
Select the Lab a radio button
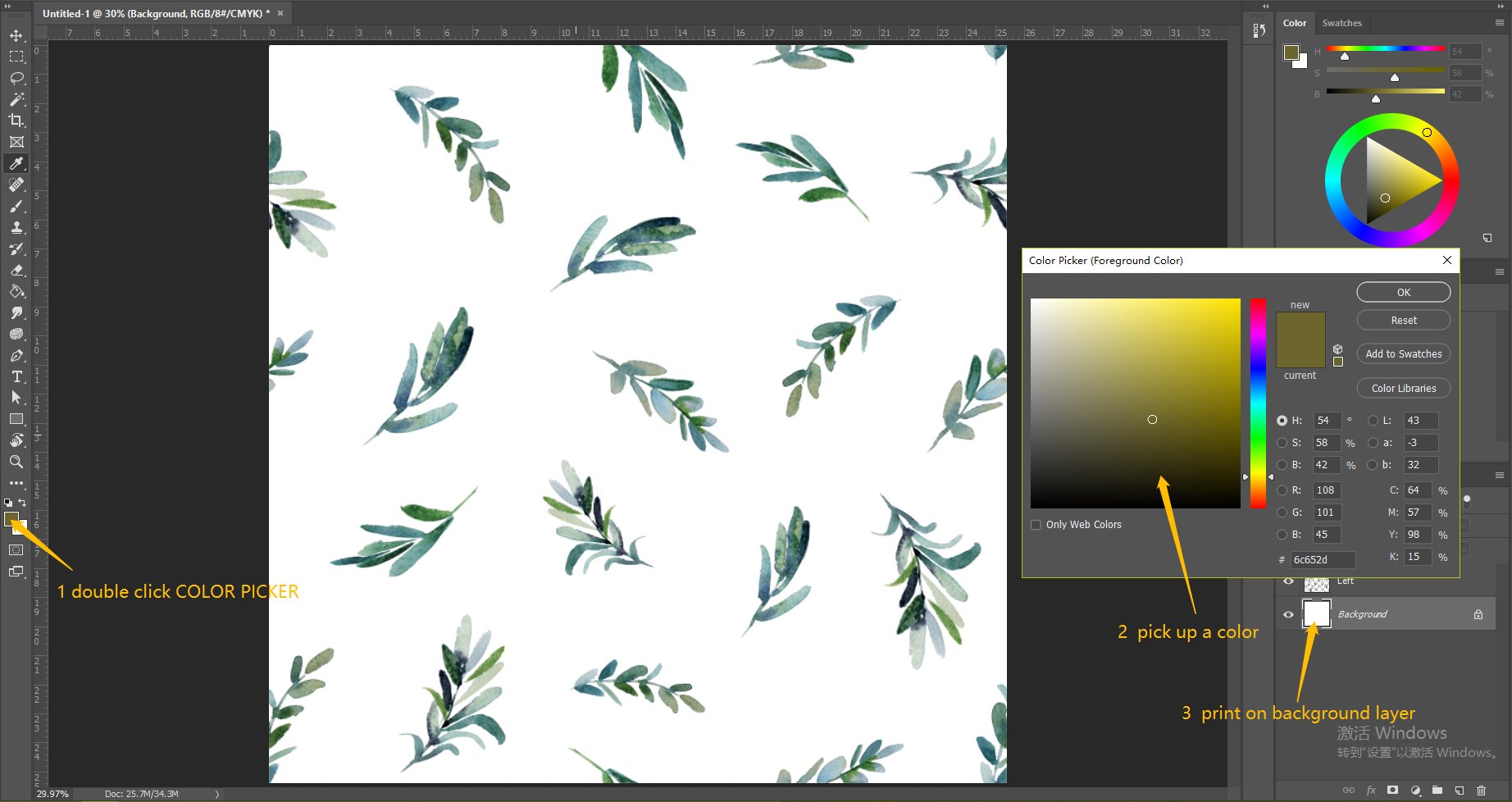click(x=1373, y=443)
